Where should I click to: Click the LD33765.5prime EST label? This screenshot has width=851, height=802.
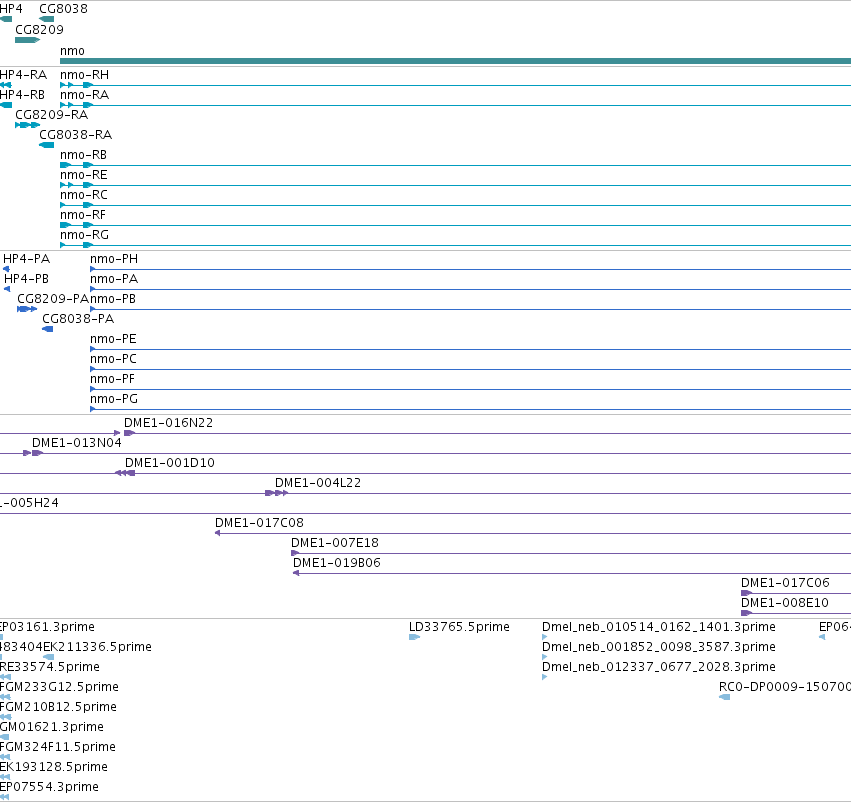click(x=459, y=627)
